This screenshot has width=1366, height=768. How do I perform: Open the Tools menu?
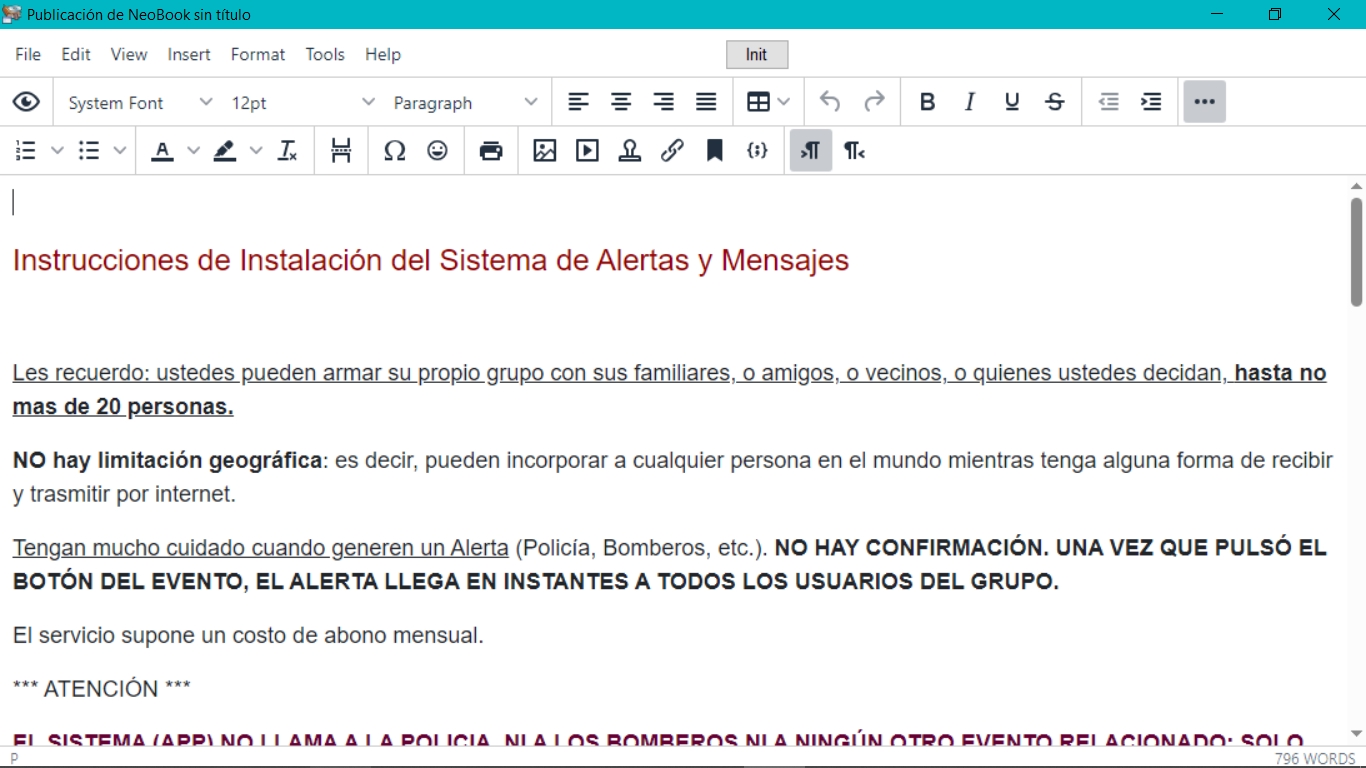[325, 54]
